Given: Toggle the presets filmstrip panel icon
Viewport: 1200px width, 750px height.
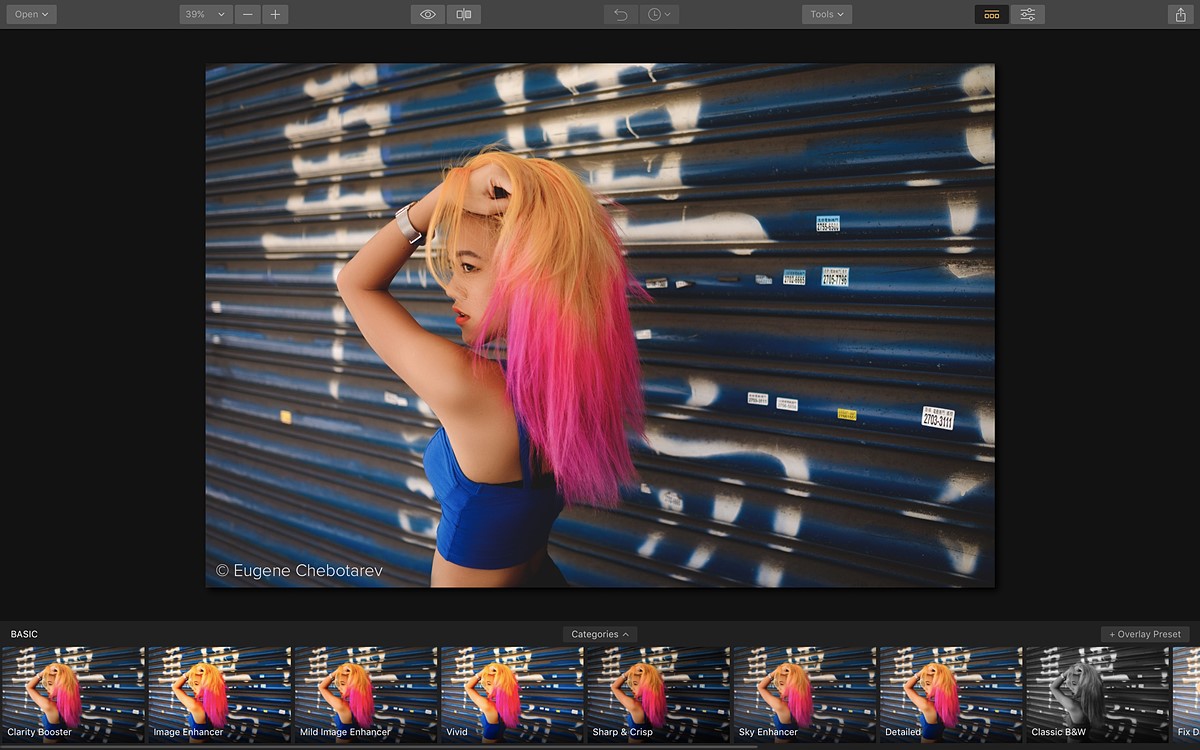Looking at the screenshot, I should pos(991,14).
